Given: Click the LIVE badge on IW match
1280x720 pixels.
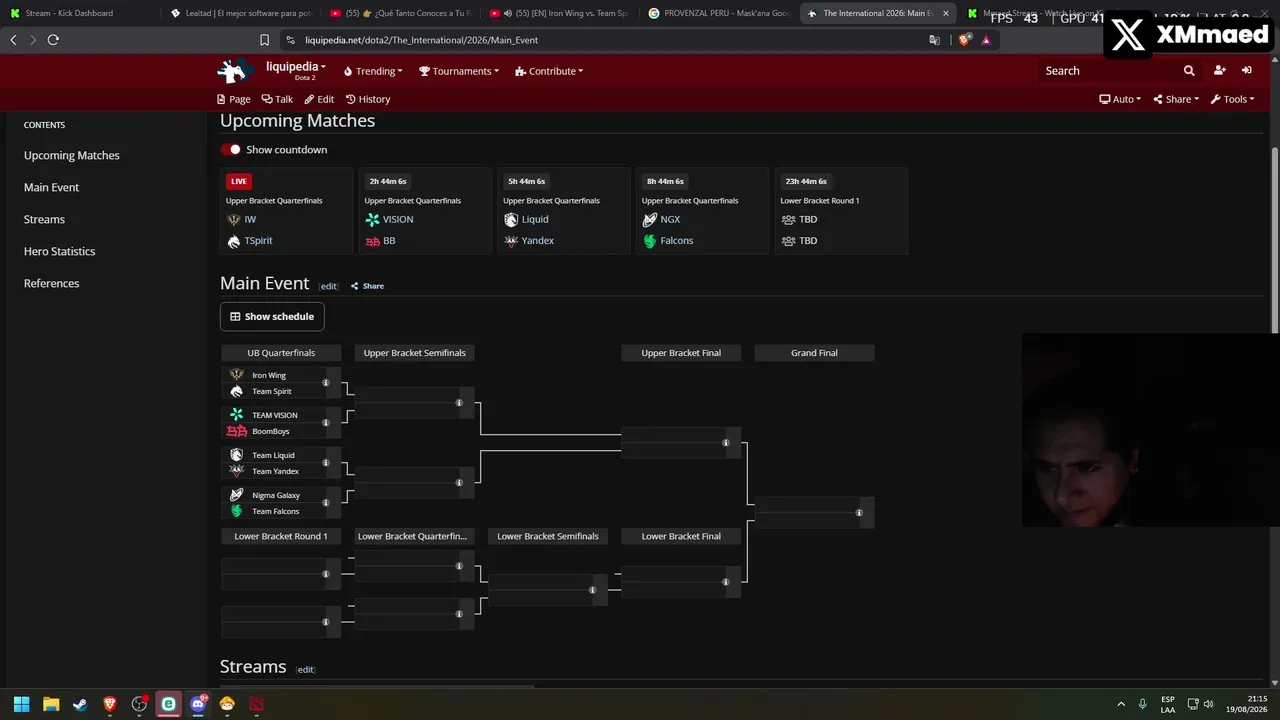Looking at the screenshot, I should tap(238, 181).
